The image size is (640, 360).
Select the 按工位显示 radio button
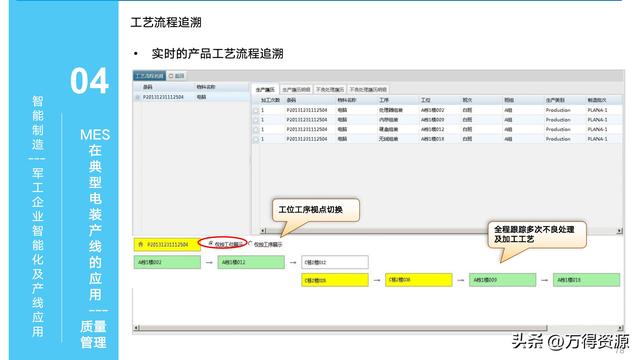[211, 243]
